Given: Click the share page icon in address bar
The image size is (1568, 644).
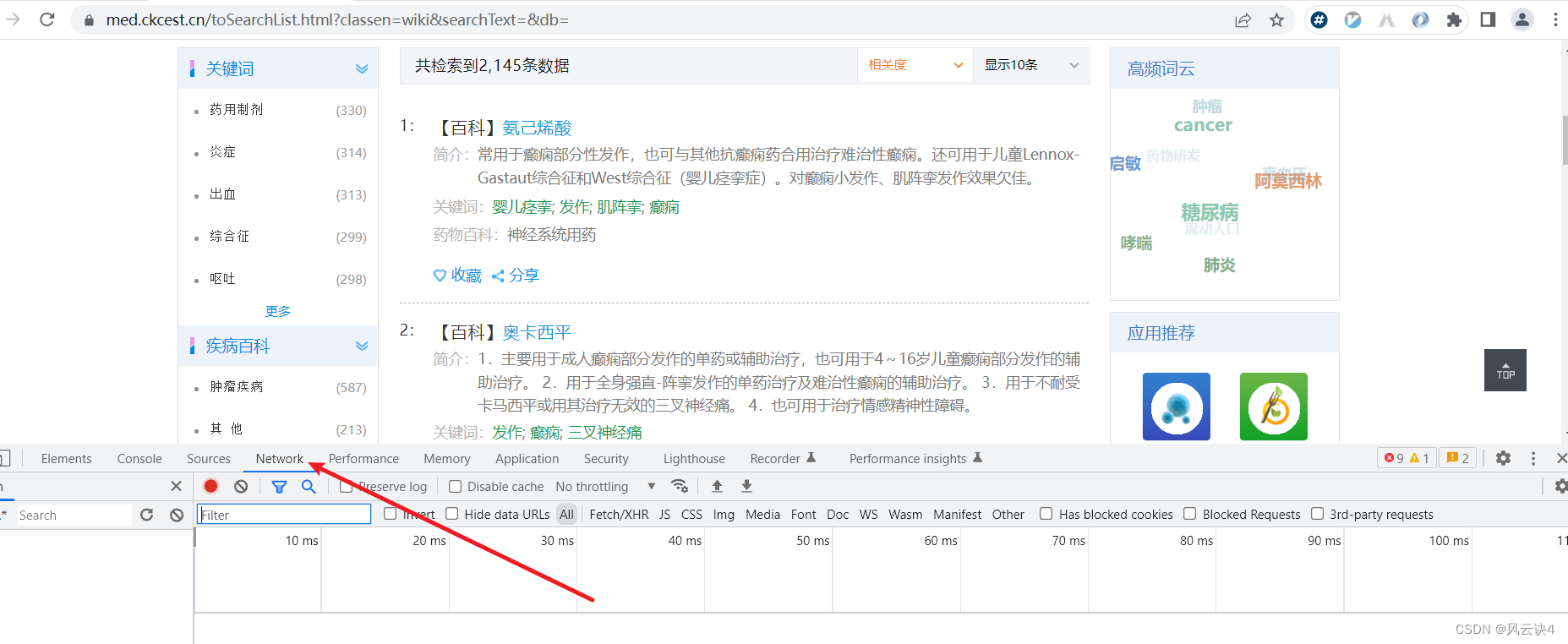Looking at the screenshot, I should (1243, 20).
